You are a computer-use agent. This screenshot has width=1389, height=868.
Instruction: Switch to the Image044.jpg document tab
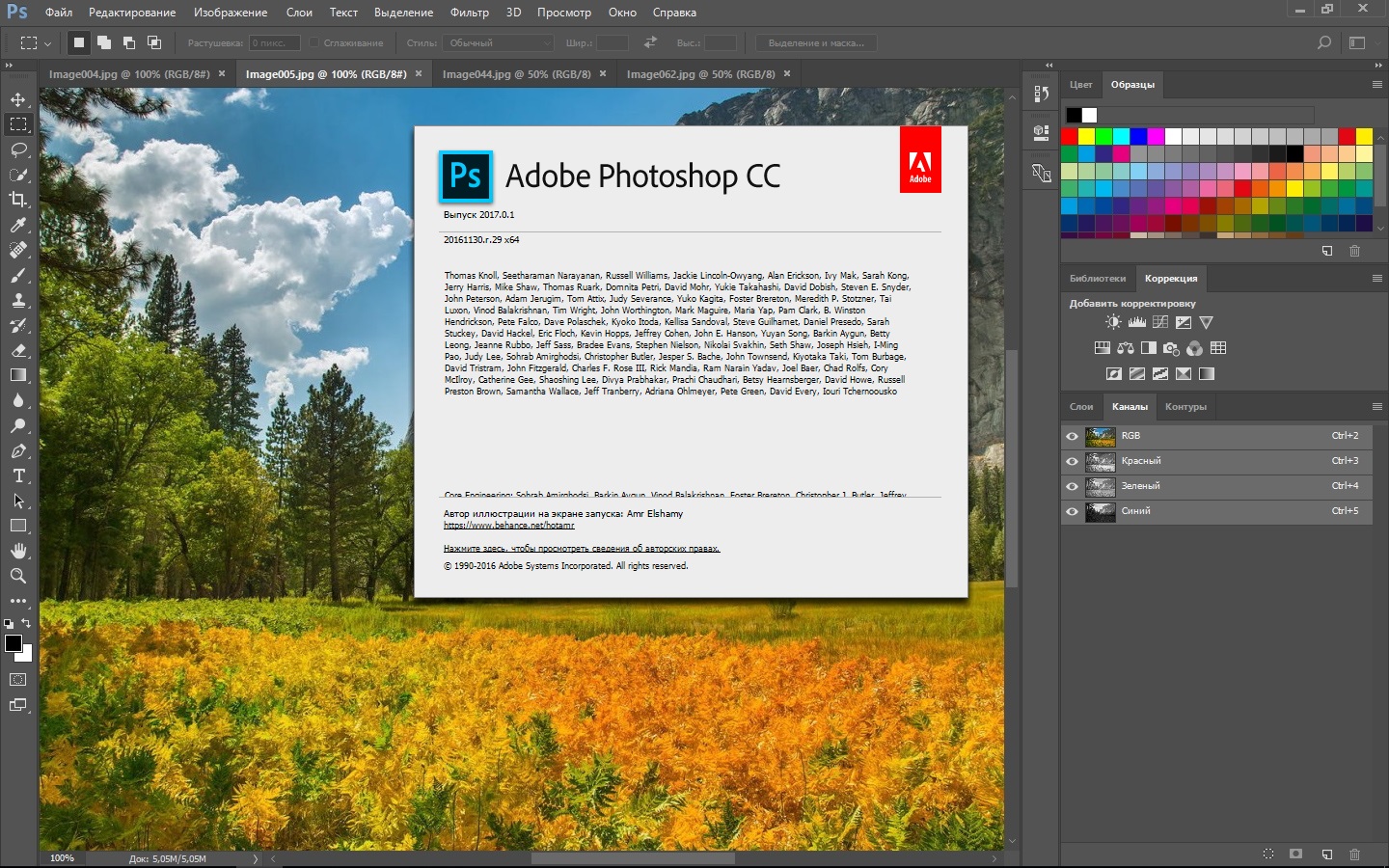(x=516, y=74)
